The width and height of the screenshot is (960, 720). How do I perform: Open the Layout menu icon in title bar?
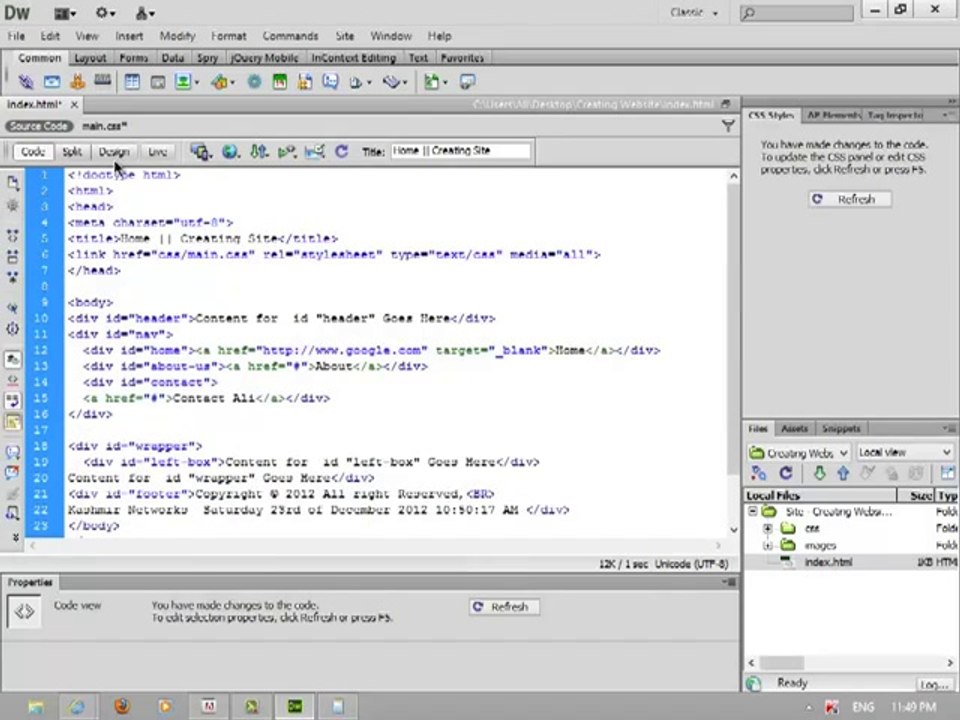pyautogui.click(x=66, y=13)
